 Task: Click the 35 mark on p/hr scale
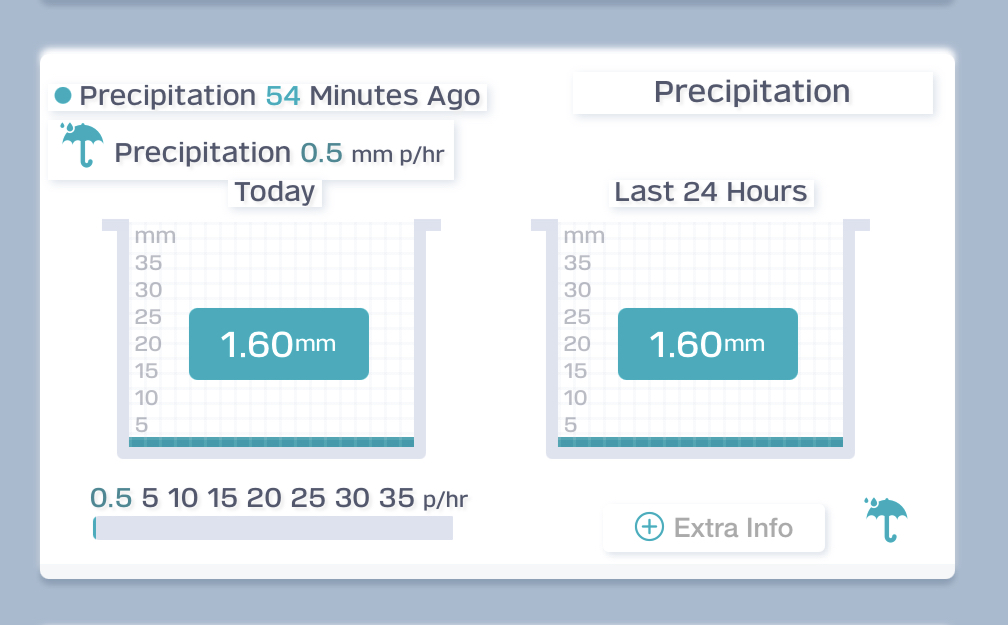tap(397, 498)
